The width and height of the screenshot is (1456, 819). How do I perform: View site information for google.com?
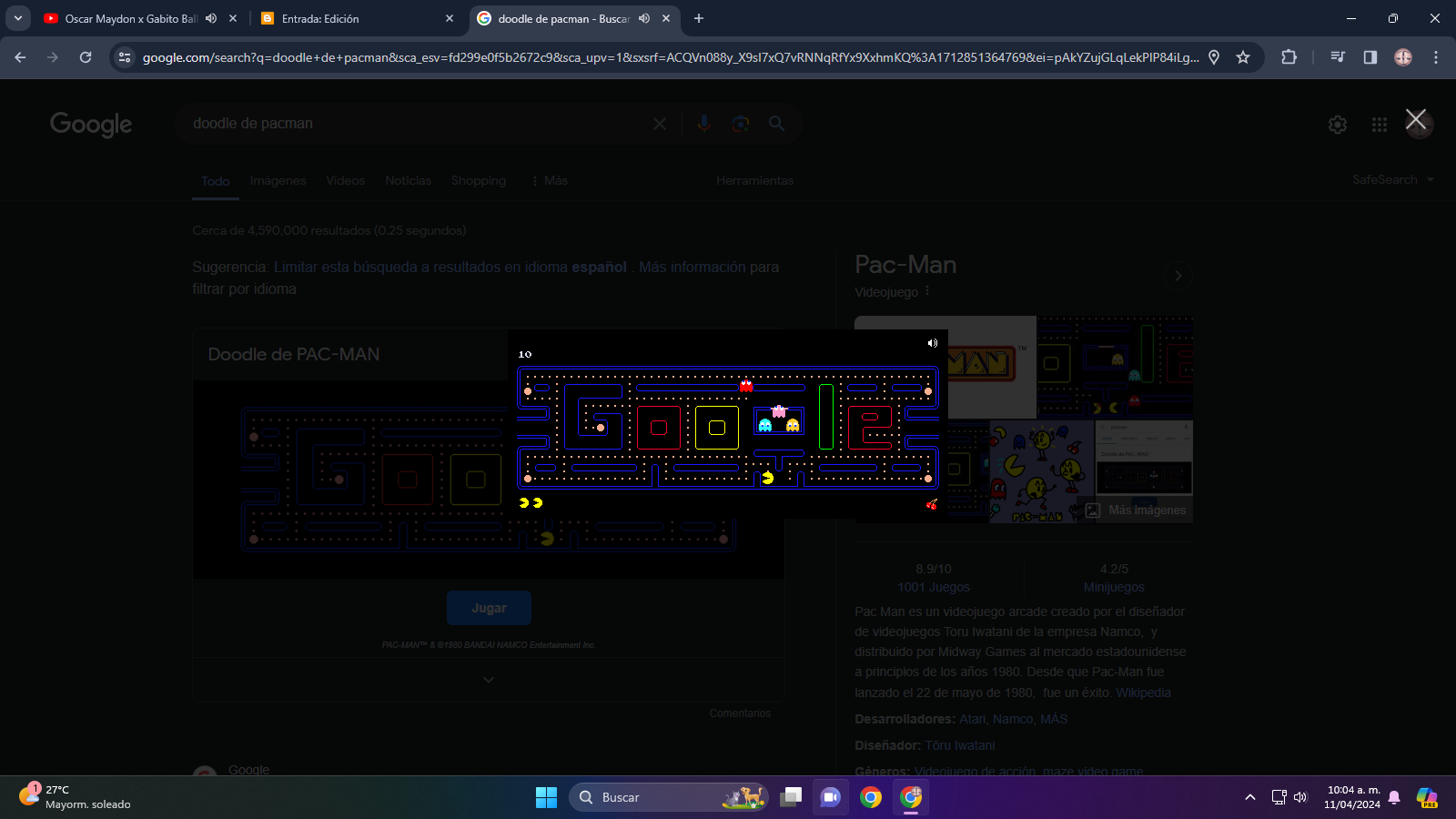[x=125, y=57]
